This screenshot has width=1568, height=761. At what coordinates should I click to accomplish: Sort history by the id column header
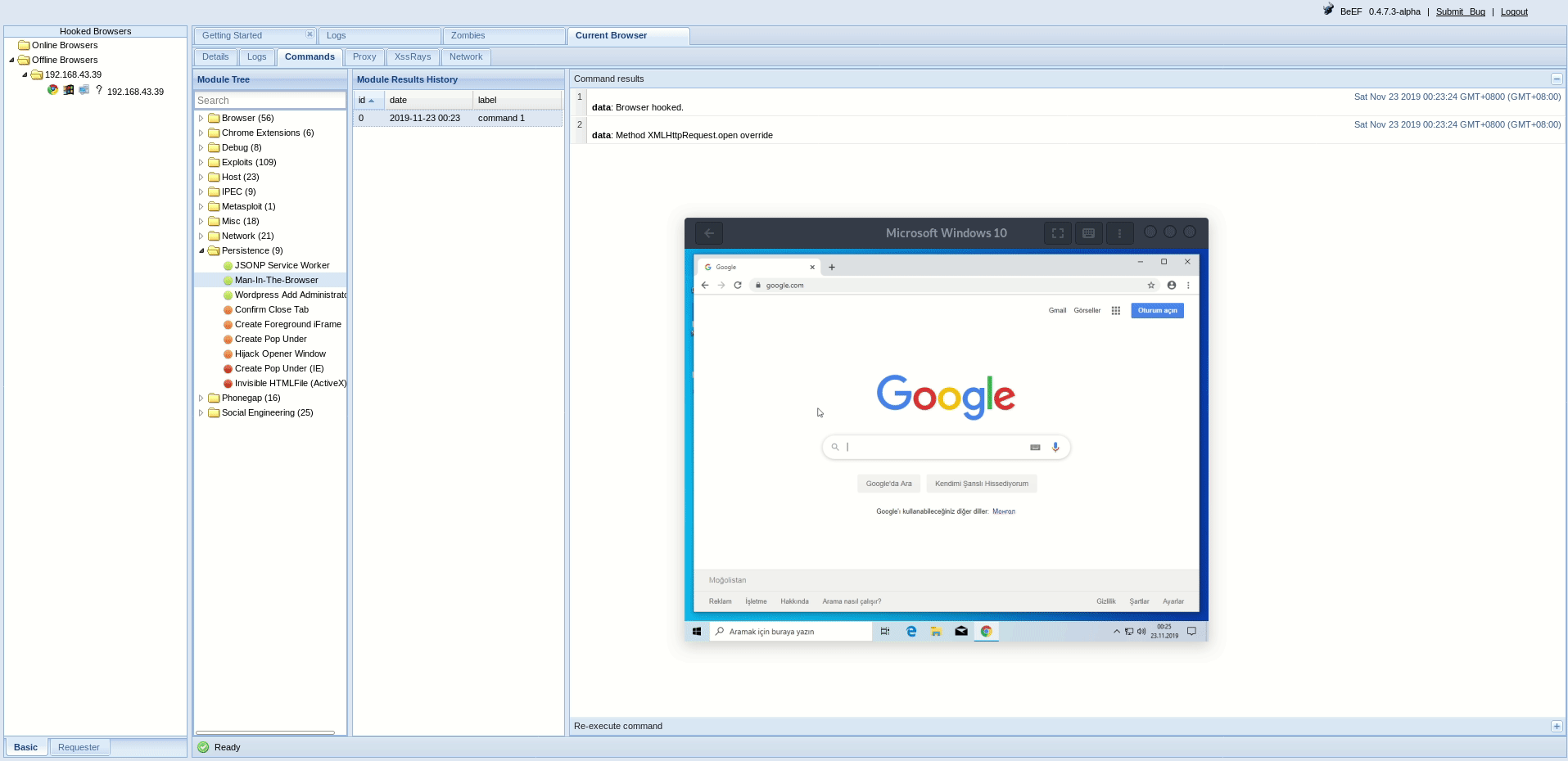tap(368, 100)
